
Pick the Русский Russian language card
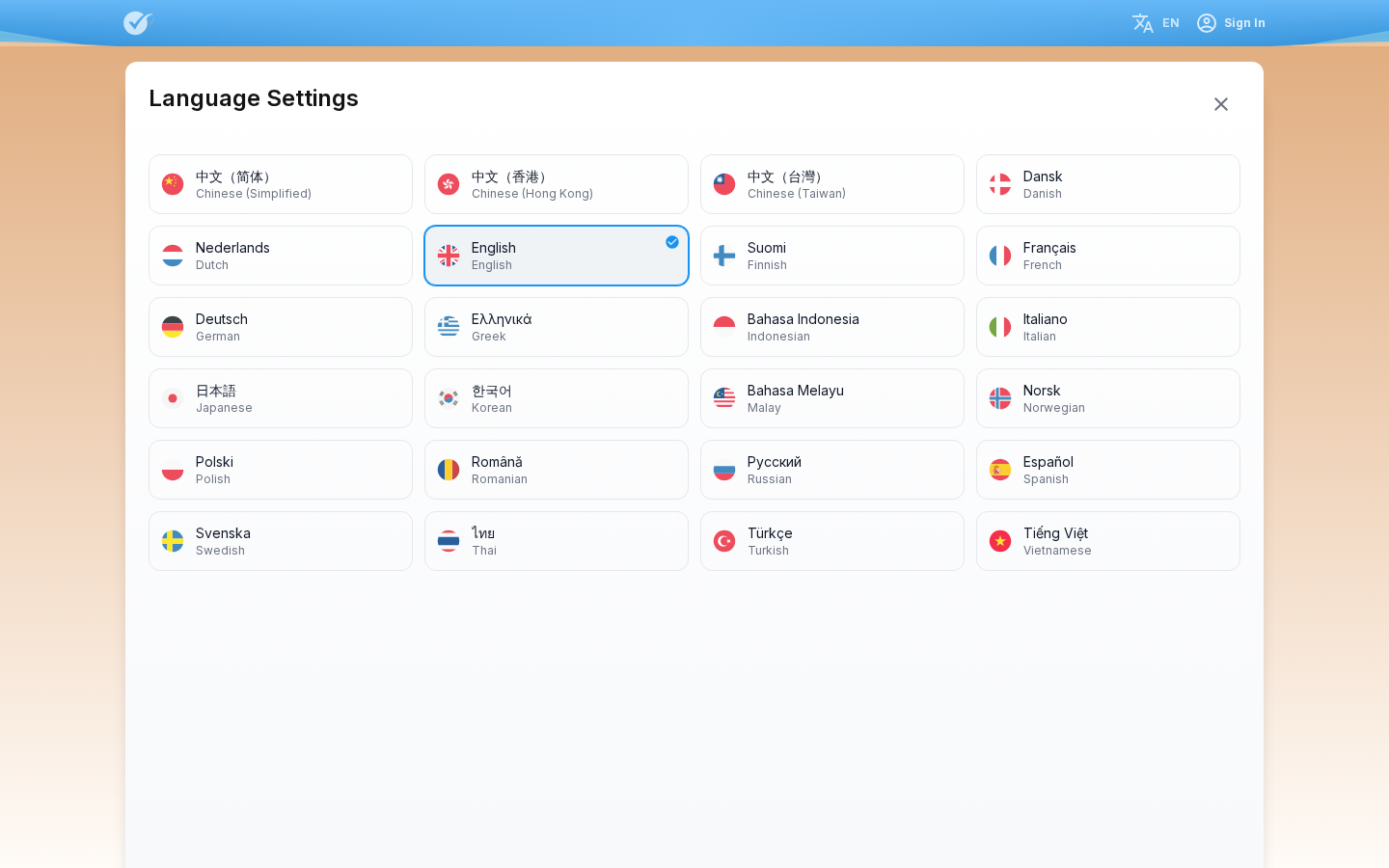click(832, 470)
